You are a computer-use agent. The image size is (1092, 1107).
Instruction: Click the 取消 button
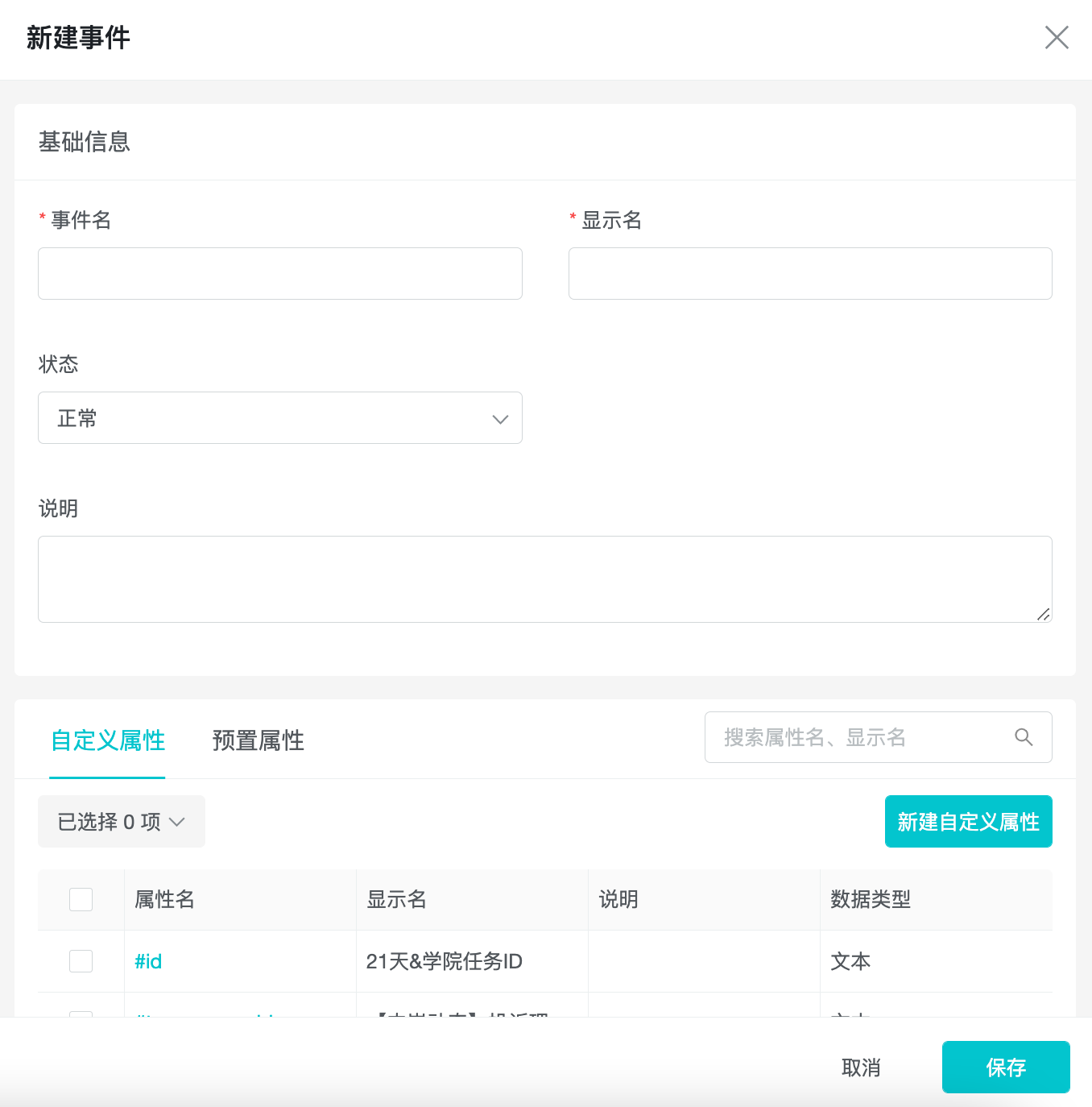coord(861,1067)
